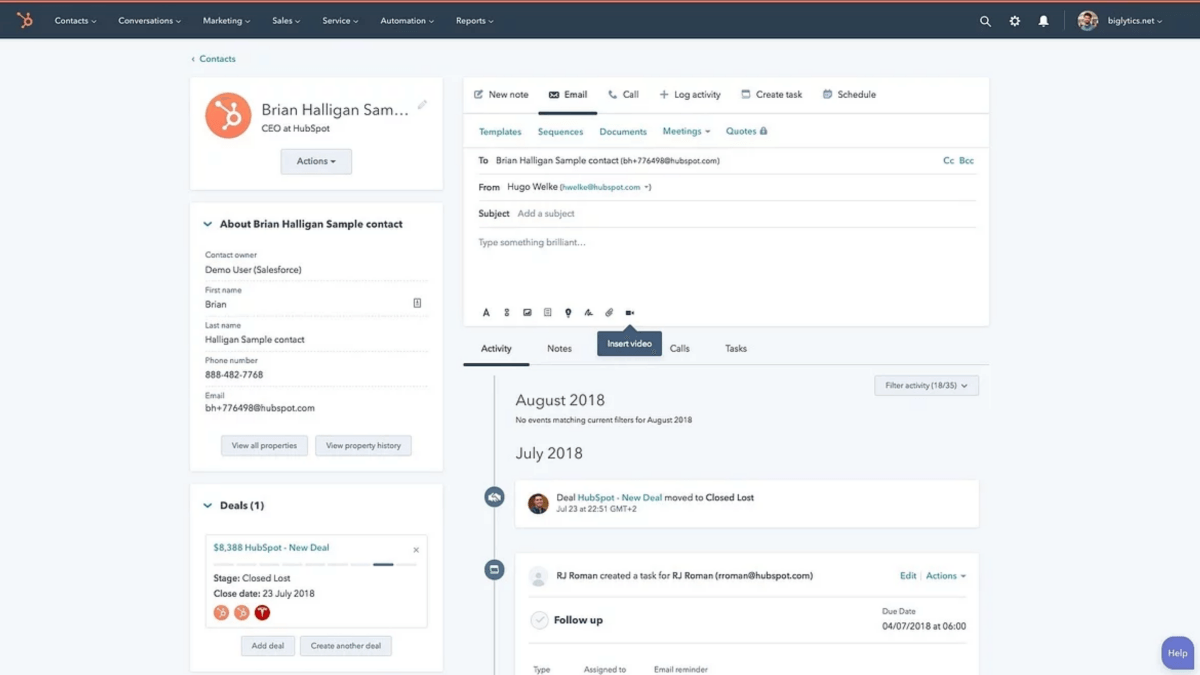1200x675 pixels.
Task: Collapse the Deals (1) section
Action: coord(208,506)
